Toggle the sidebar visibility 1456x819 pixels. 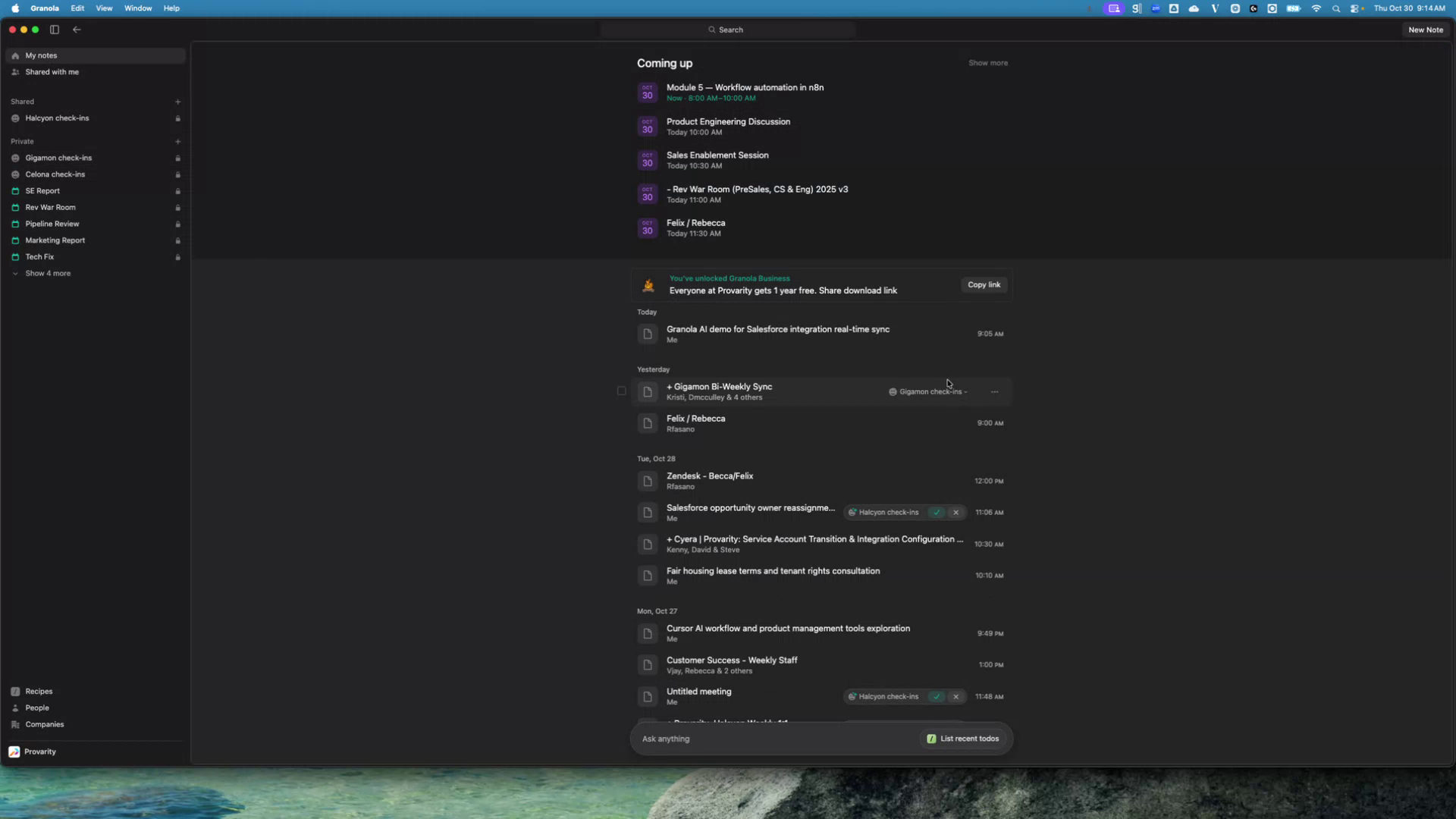tap(54, 30)
